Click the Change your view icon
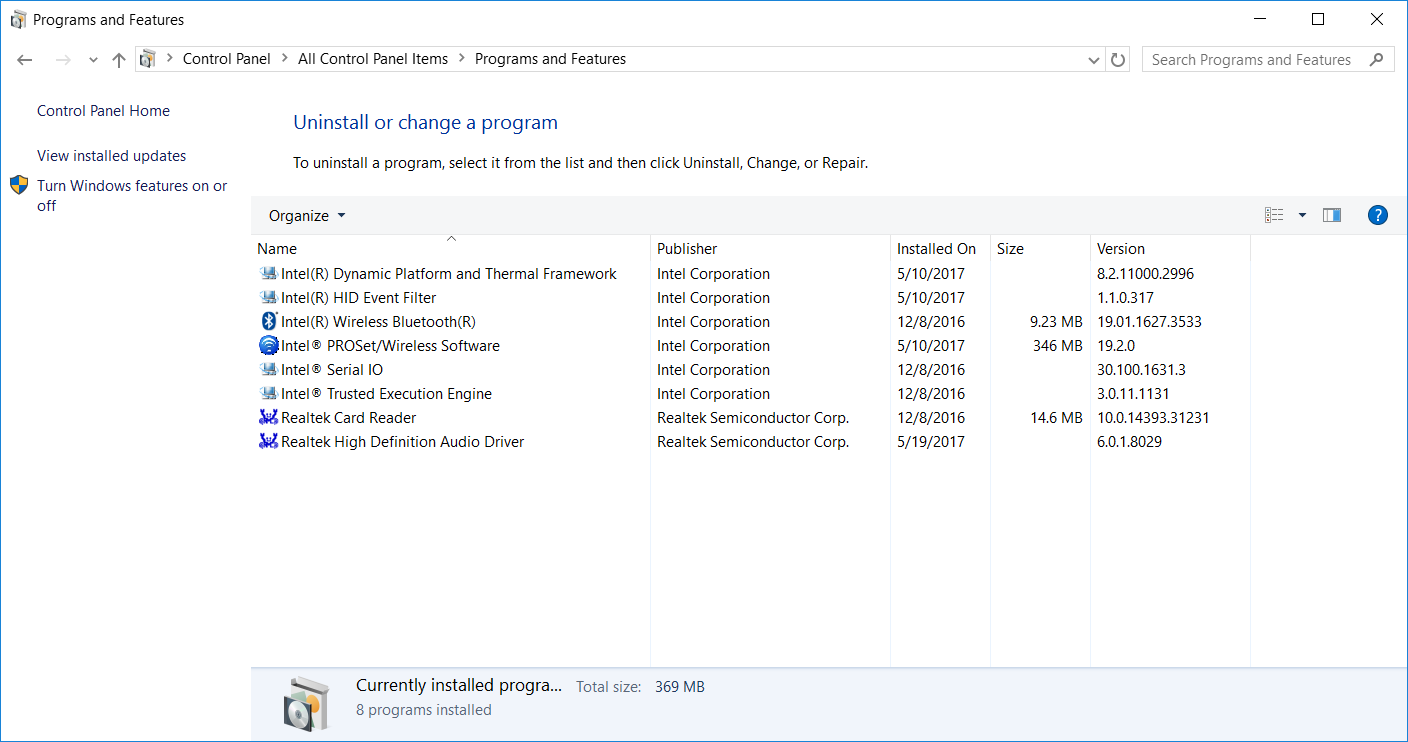Screen dimensions: 1408x742 click(1274, 215)
